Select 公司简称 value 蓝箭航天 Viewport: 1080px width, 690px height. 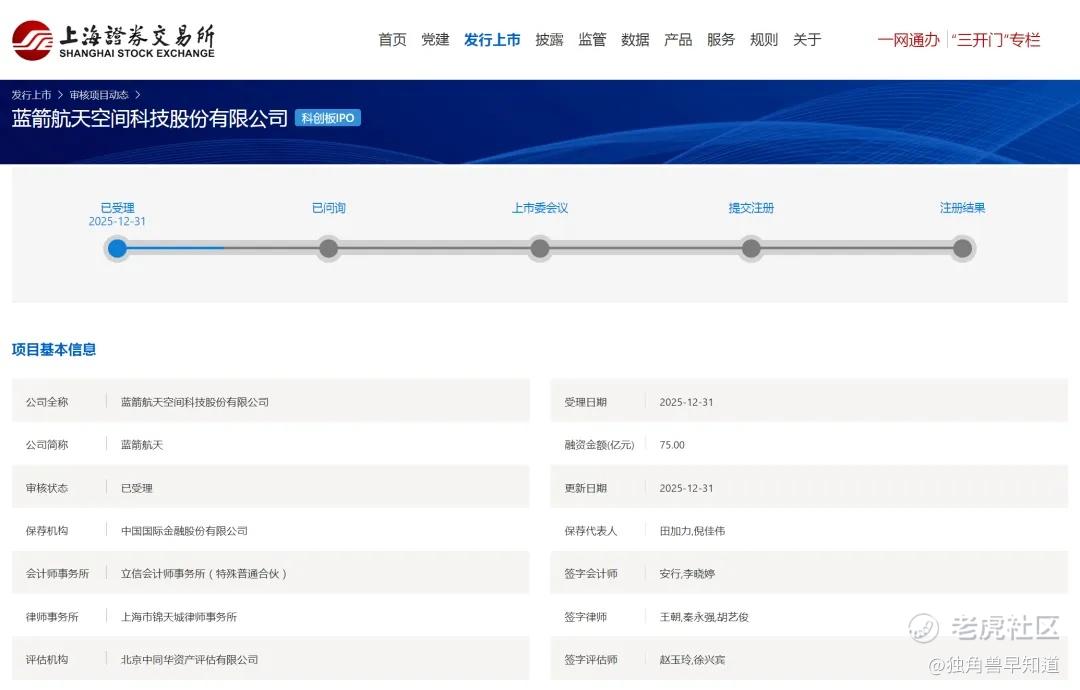coord(142,445)
